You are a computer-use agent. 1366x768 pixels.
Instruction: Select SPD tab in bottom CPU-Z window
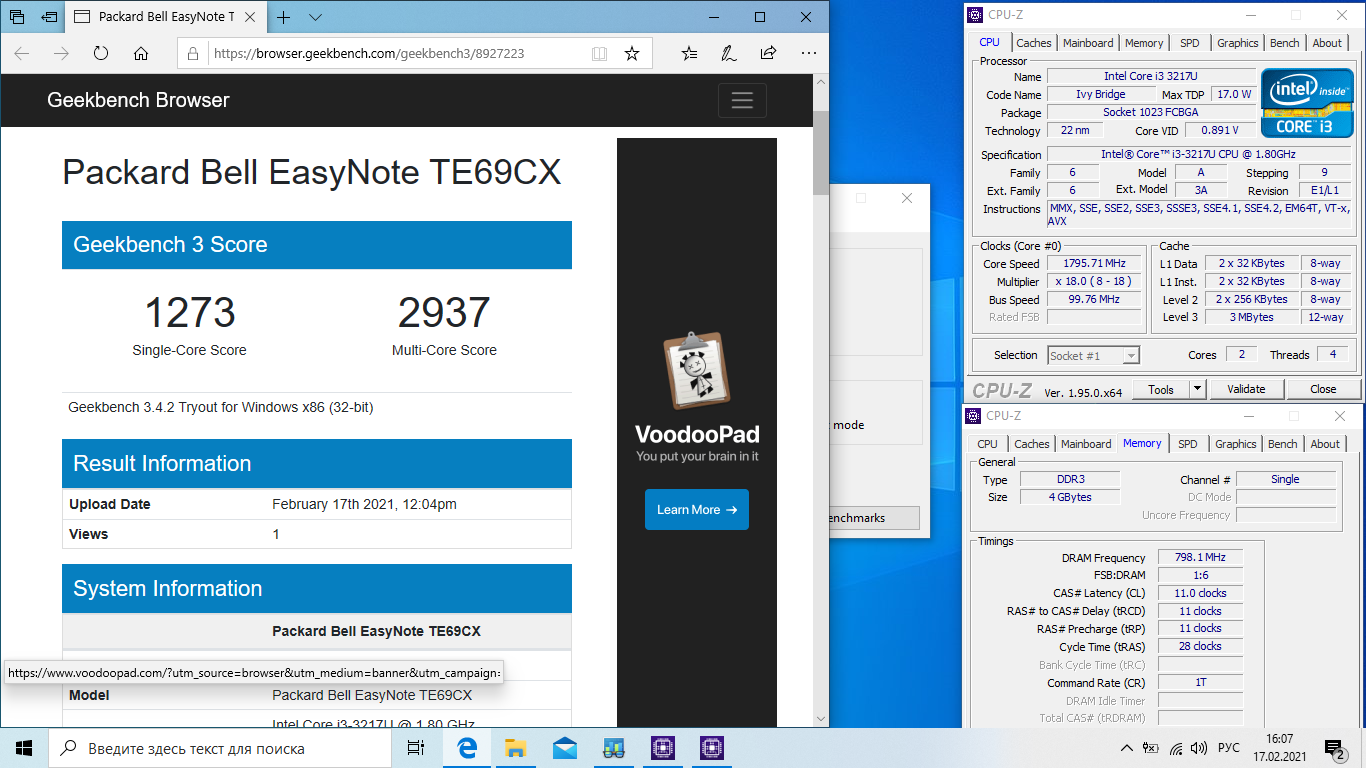tap(1187, 444)
